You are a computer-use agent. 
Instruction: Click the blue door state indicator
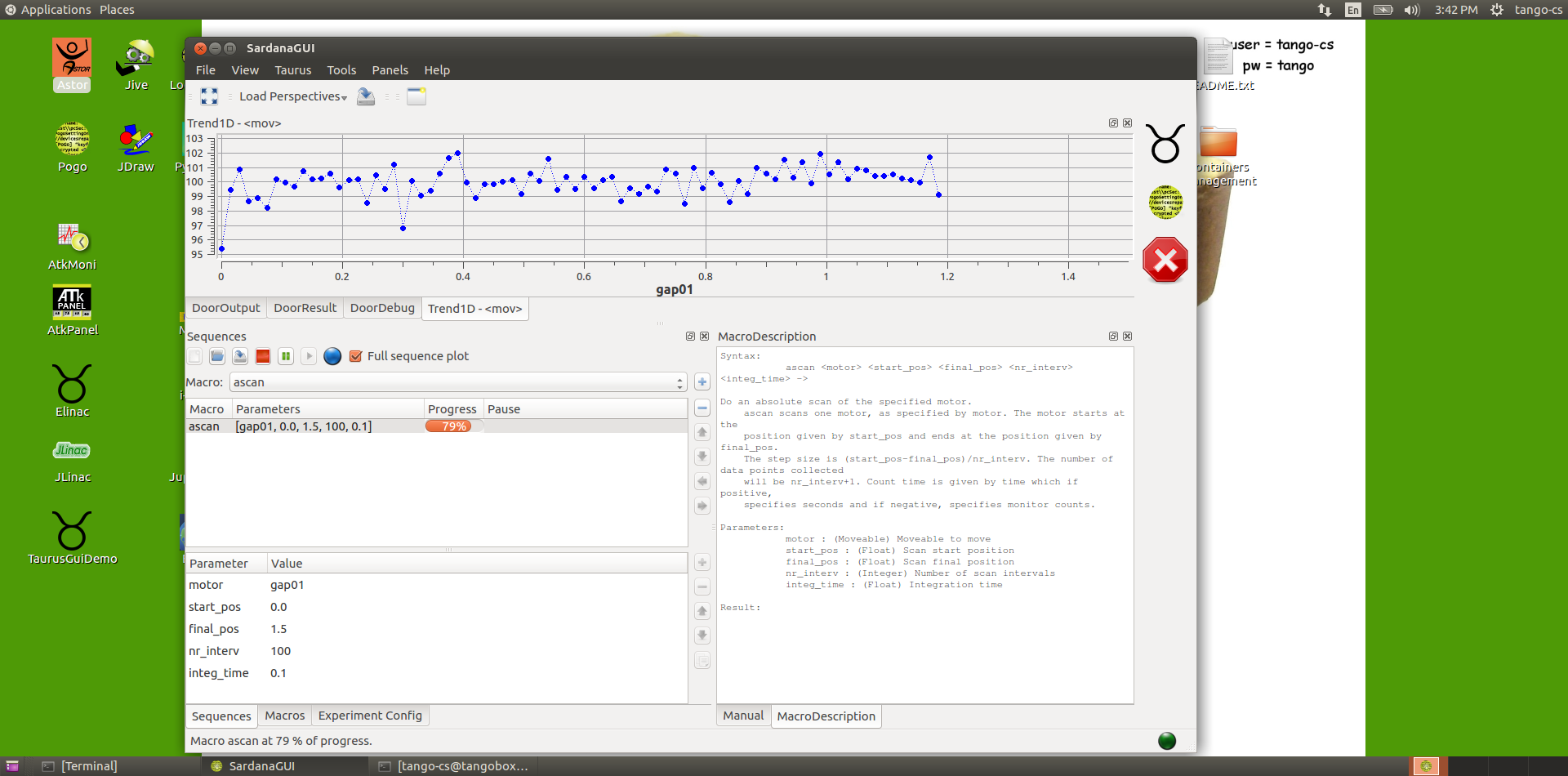332,356
